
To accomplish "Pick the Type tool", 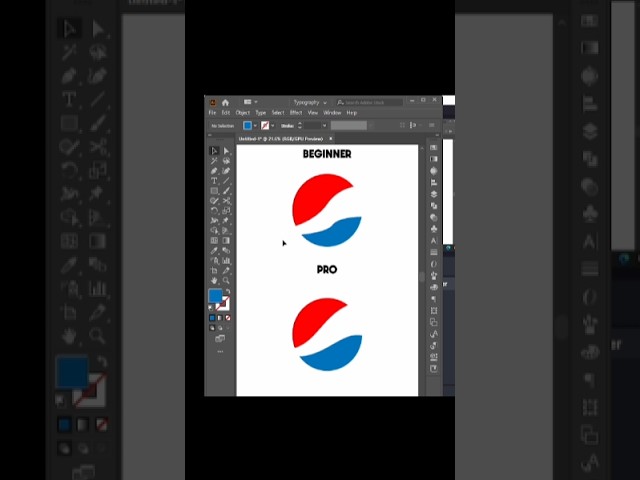I will point(214,181).
